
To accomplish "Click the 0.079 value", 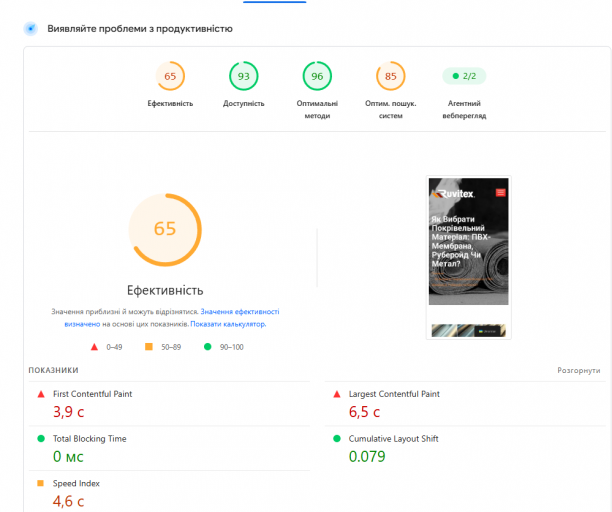I will tap(367, 457).
